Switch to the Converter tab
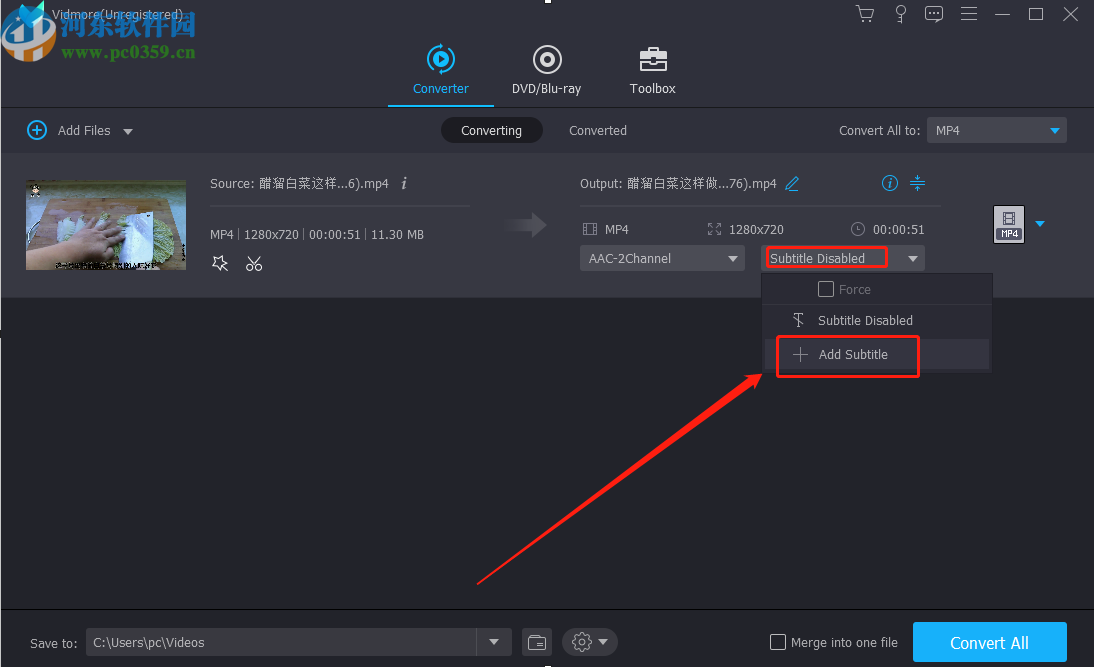This screenshot has height=667, width=1094. pos(441,70)
